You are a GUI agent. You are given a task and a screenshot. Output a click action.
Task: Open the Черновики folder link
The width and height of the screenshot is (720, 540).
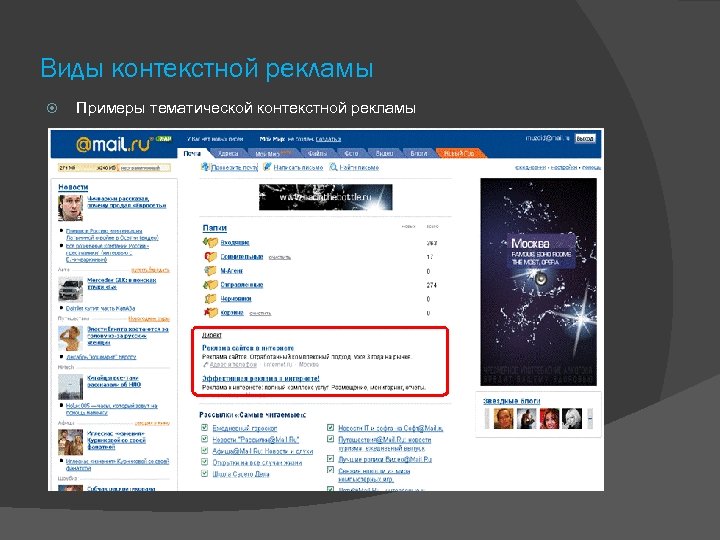(x=236, y=299)
